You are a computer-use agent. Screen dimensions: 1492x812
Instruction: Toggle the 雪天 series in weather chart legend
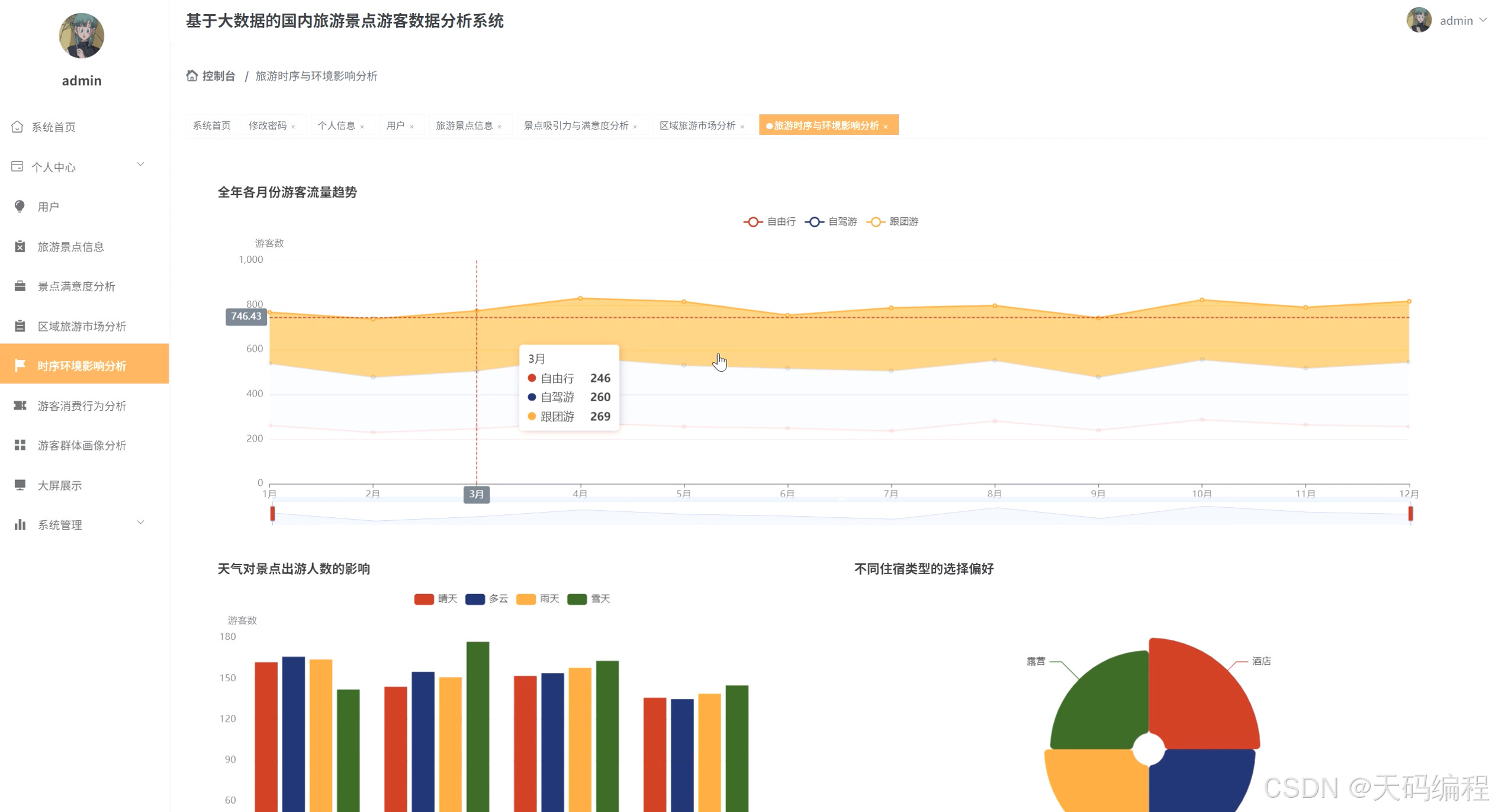(589, 599)
